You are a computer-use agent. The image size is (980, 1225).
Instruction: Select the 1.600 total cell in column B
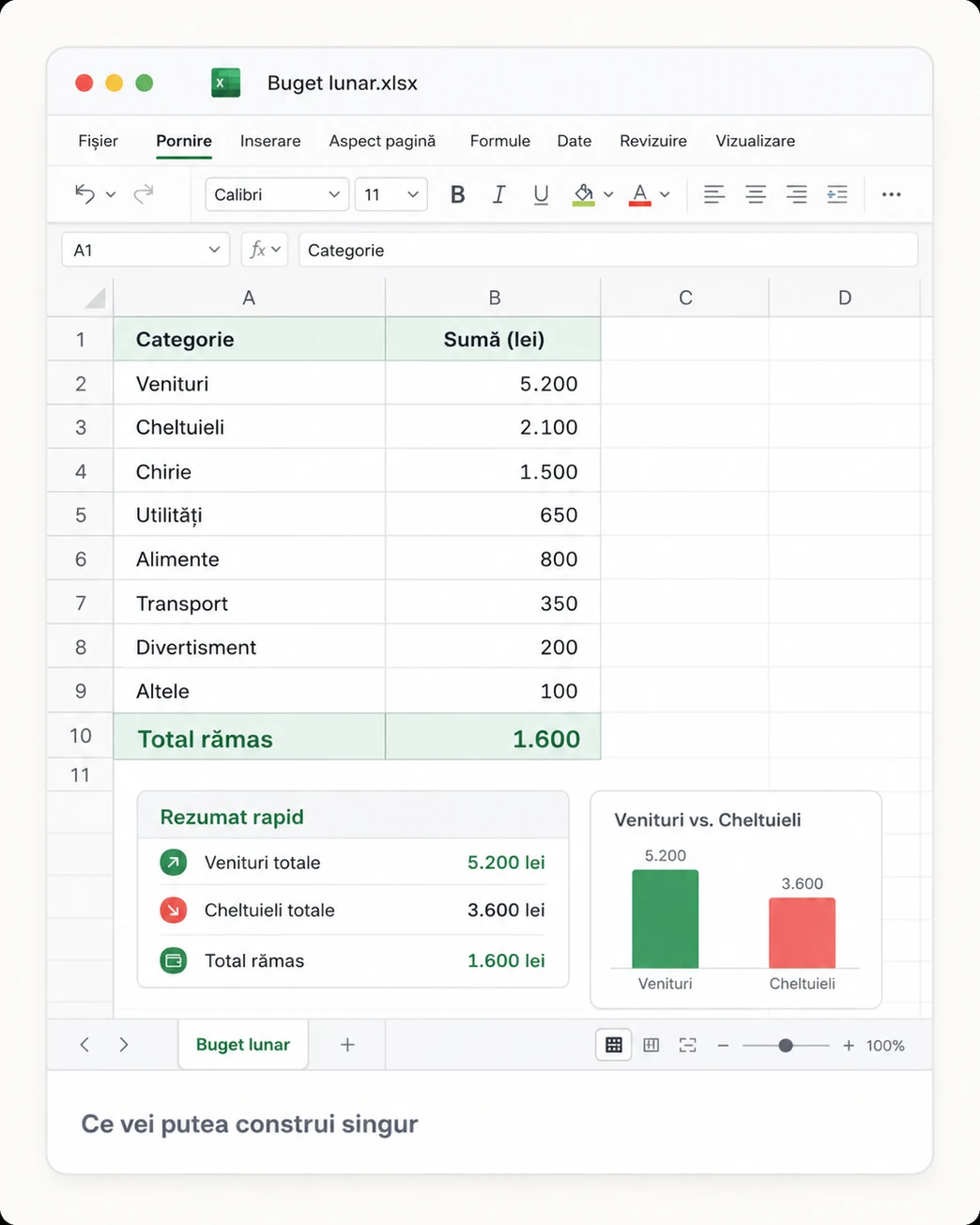[494, 737]
